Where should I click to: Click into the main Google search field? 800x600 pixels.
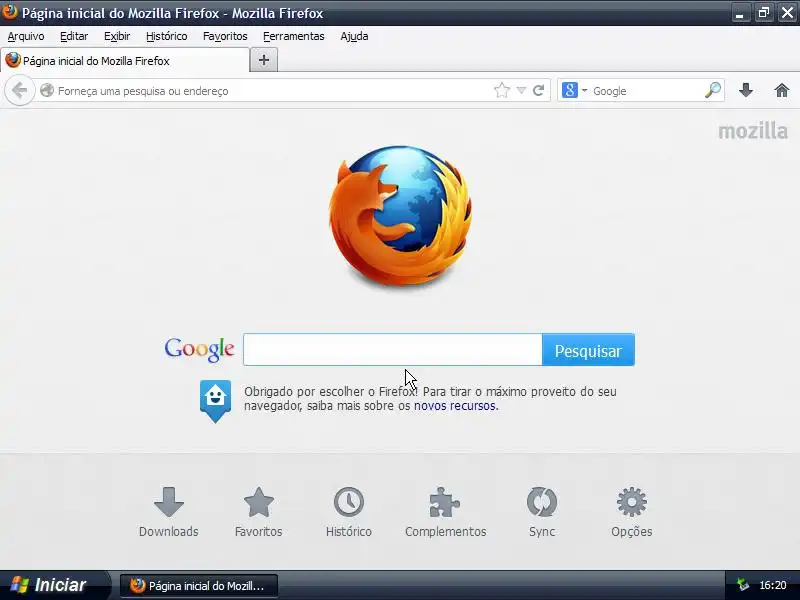[x=393, y=350]
